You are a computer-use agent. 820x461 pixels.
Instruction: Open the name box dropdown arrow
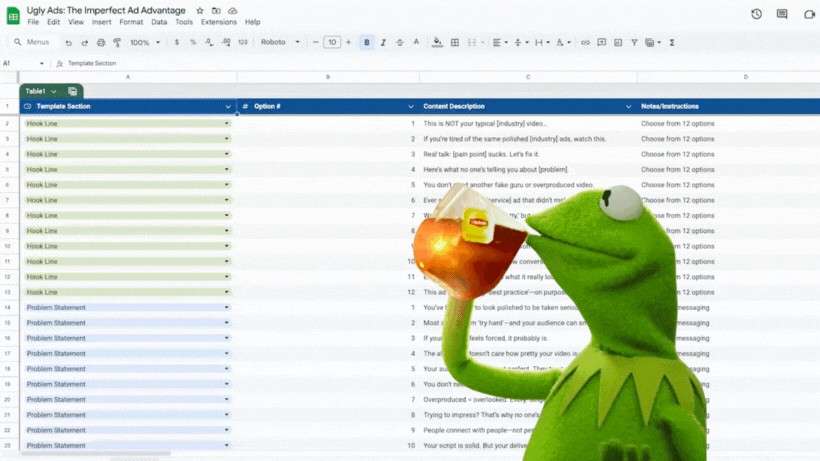point(41,64)
